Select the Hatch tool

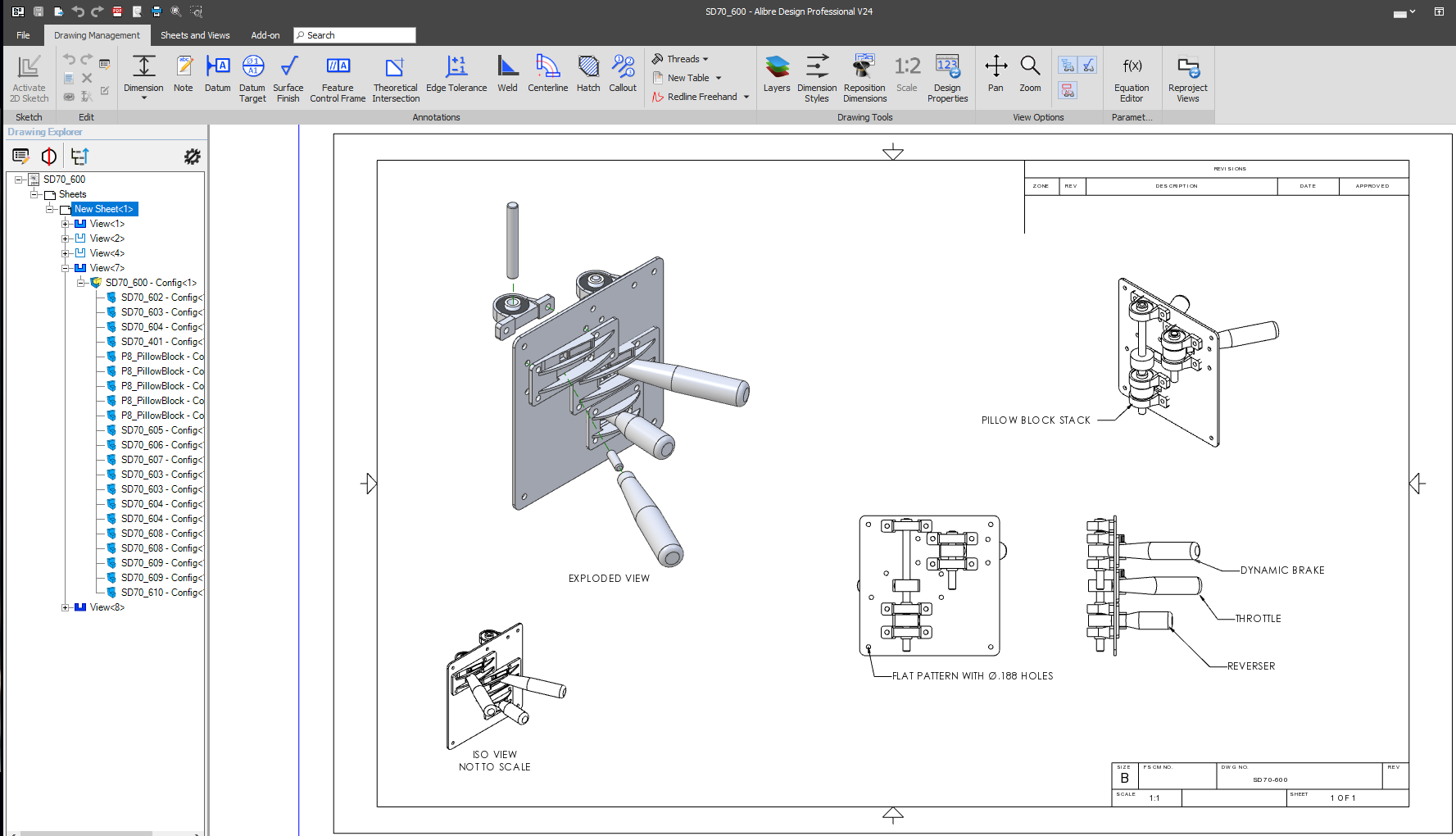588,74
